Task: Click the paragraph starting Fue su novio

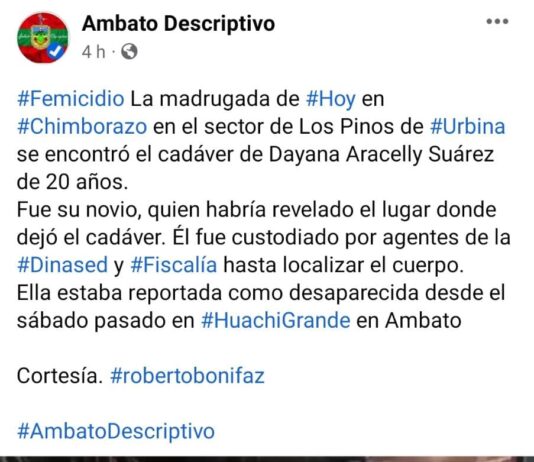Action: (x=264, y=237)
